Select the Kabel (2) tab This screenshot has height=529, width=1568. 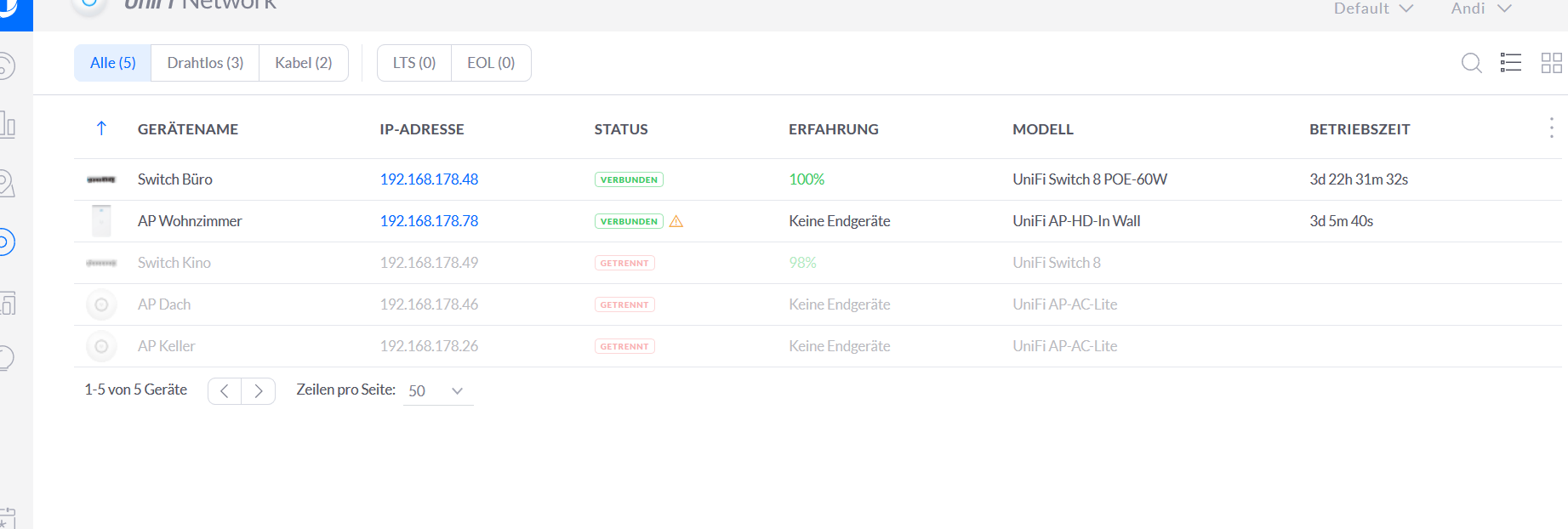304,63
